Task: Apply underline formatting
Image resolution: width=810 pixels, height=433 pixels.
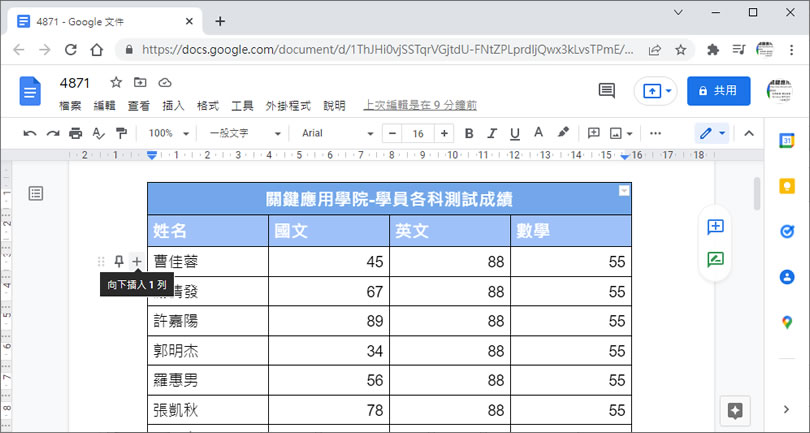Action: point(515,133)
